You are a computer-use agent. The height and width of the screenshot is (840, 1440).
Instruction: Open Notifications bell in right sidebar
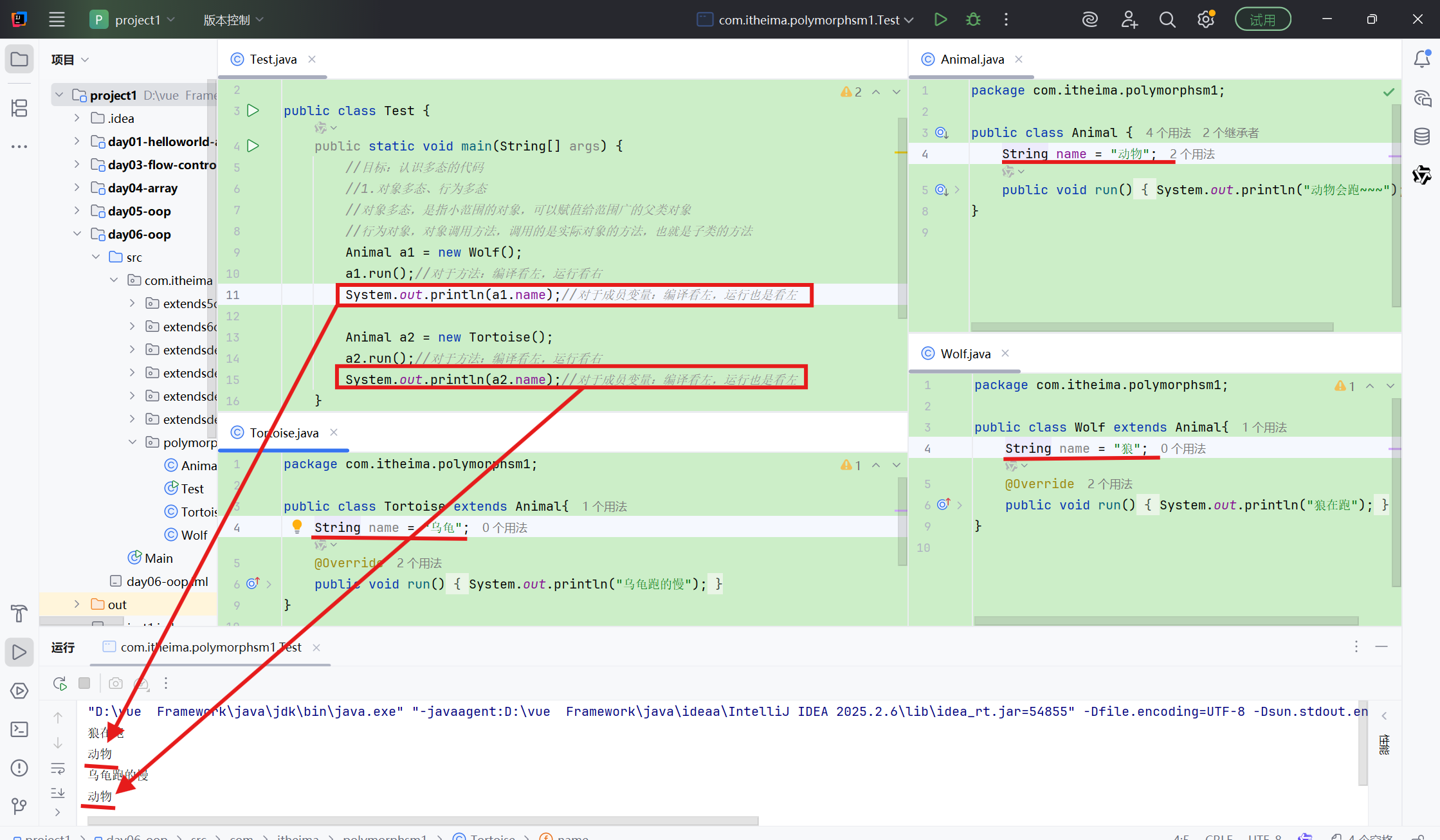[1421, 60]
